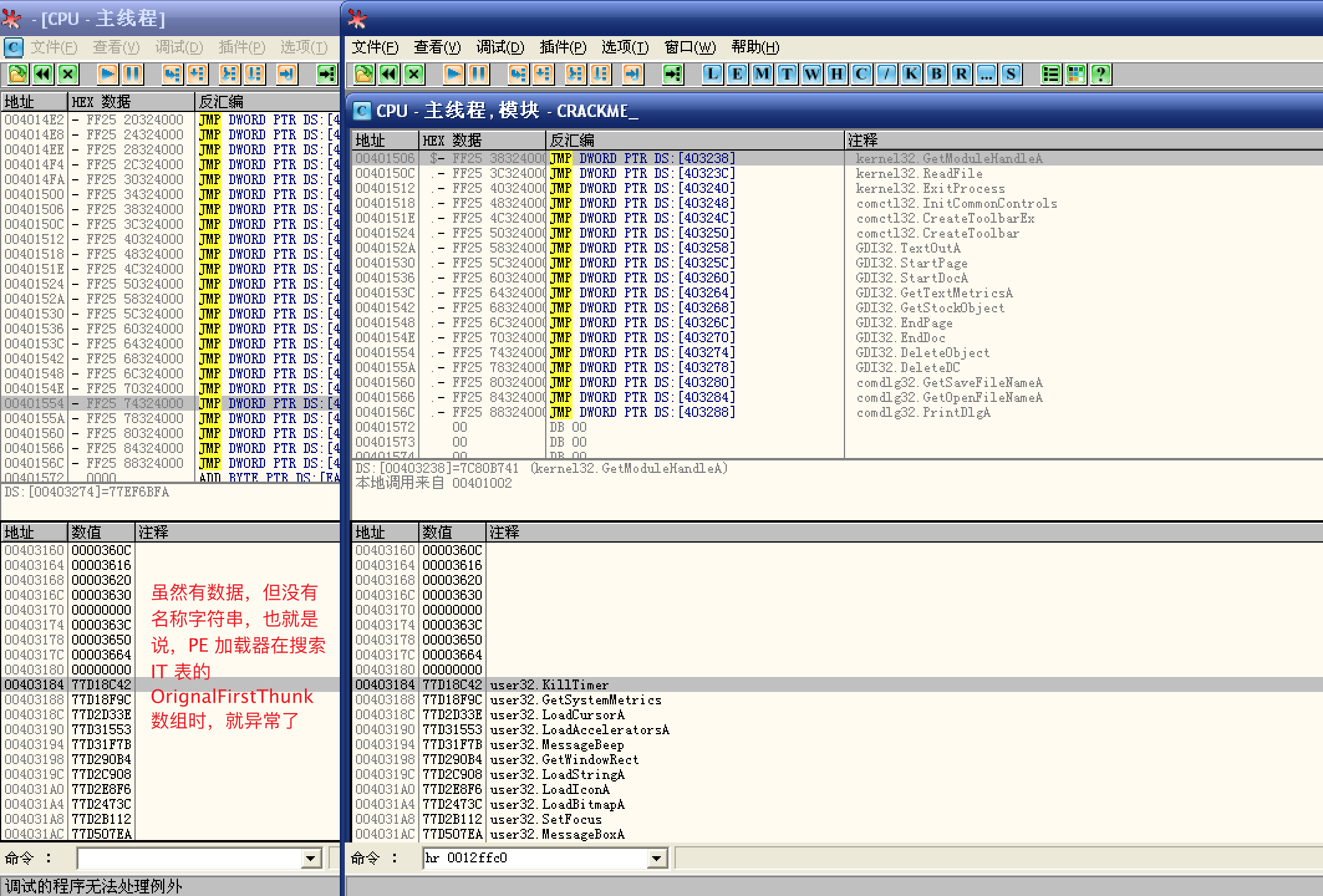Image resolution: width=1323 pixels, height=896 pixels.
Task: Open the 调试(D) menu
Action: tap(500, 47)
